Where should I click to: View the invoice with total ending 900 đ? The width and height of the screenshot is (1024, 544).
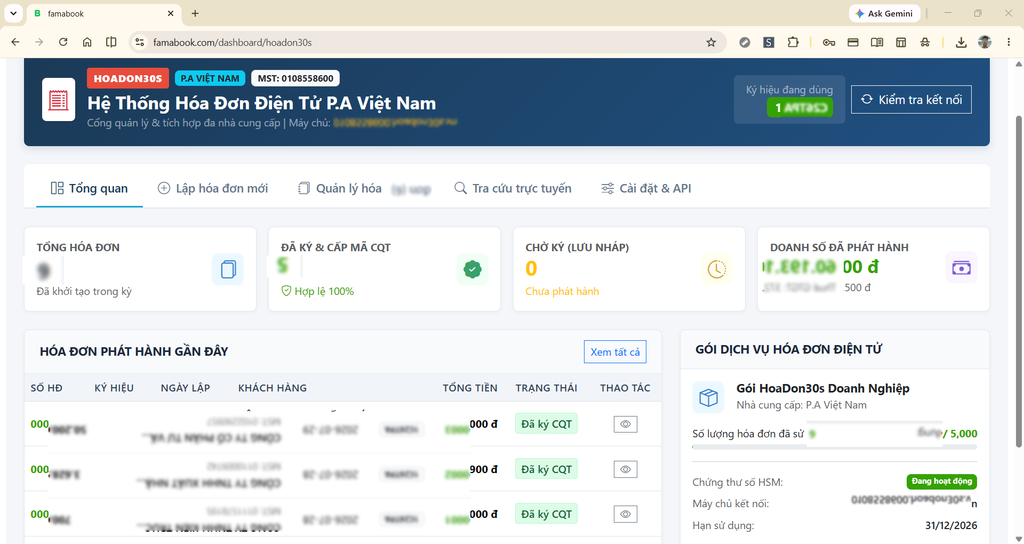(625, 469)
